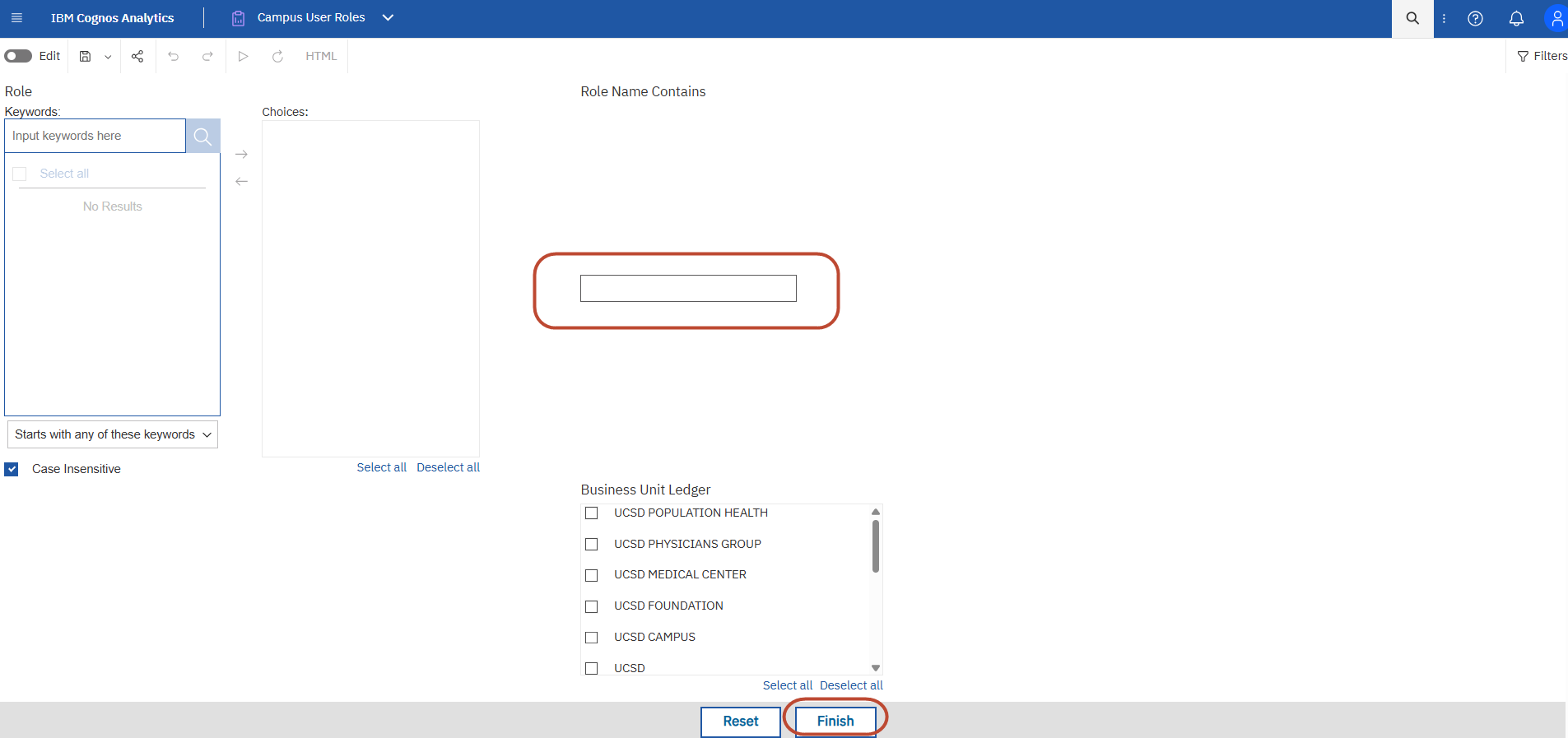
Task: Open the hamburger navigation menu
Action: (x=16, y=18)
